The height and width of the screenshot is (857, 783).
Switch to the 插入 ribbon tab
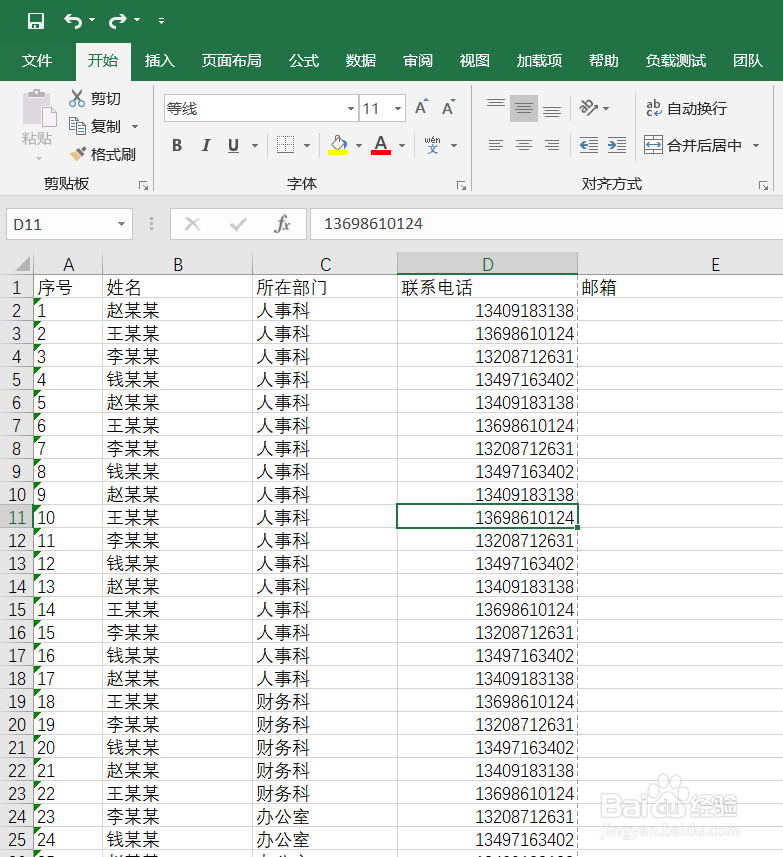tap(160, 60)
